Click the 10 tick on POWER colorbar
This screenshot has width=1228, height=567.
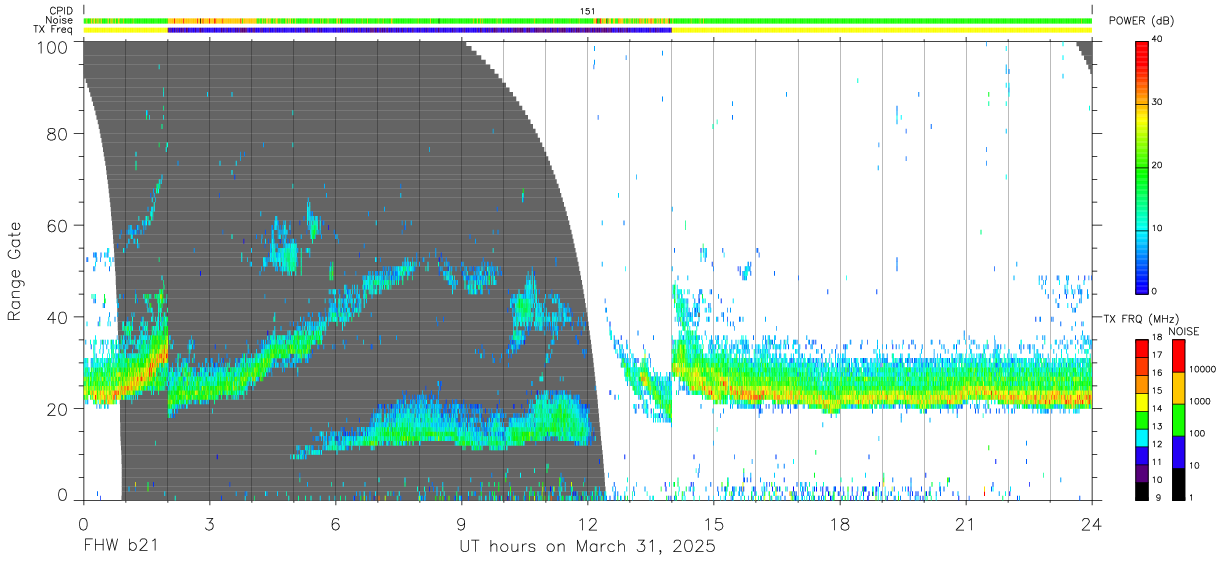click(x=1159, y=228)
